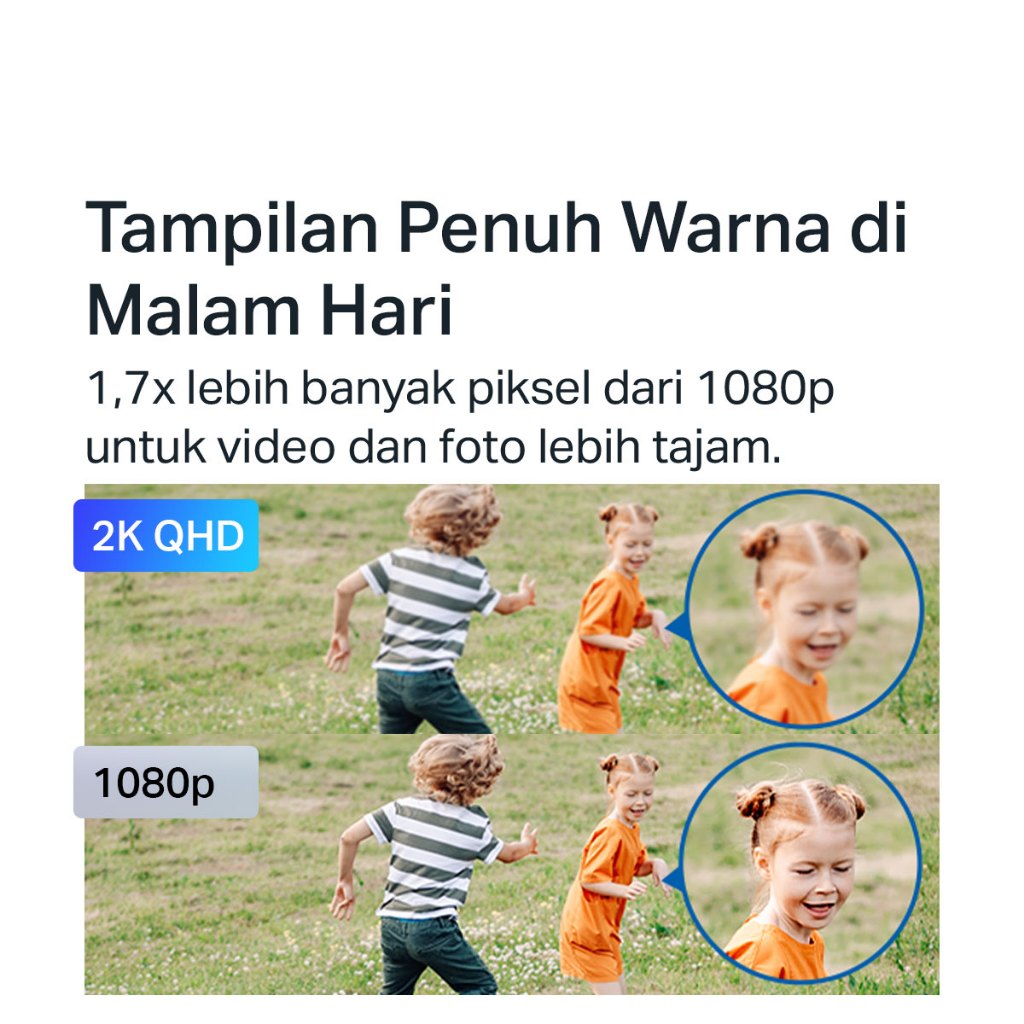Click the '1,7x lebih banyak piksel' text line
The image size is (1024, 1024).
tap(460, 389)
